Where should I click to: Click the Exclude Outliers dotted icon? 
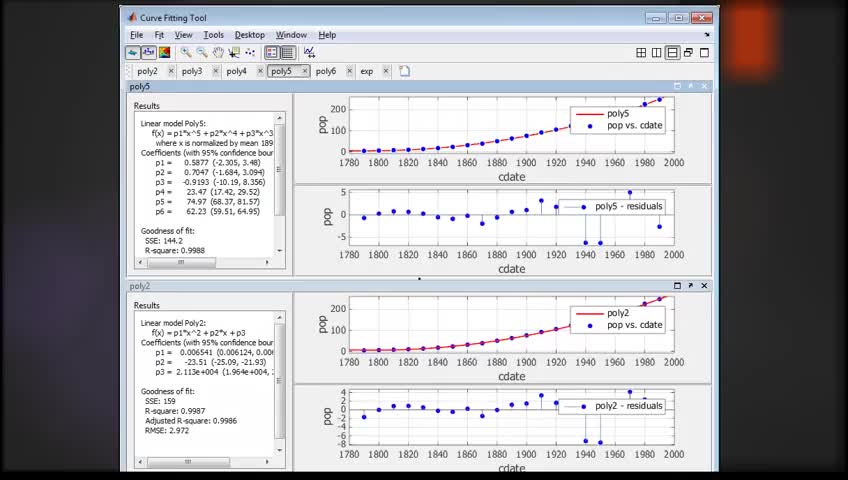point(250,52)
